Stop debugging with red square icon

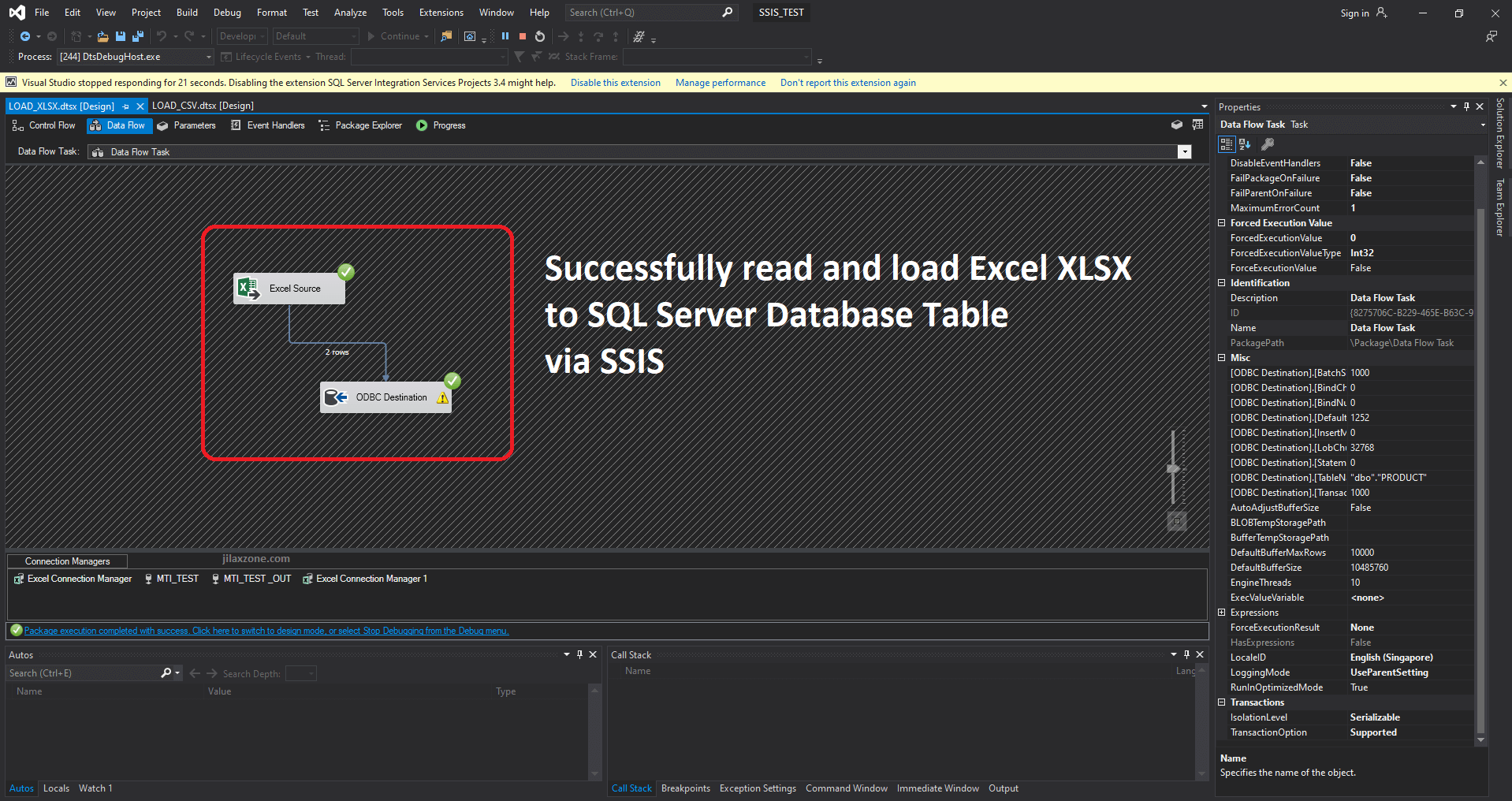pos(522,36)
